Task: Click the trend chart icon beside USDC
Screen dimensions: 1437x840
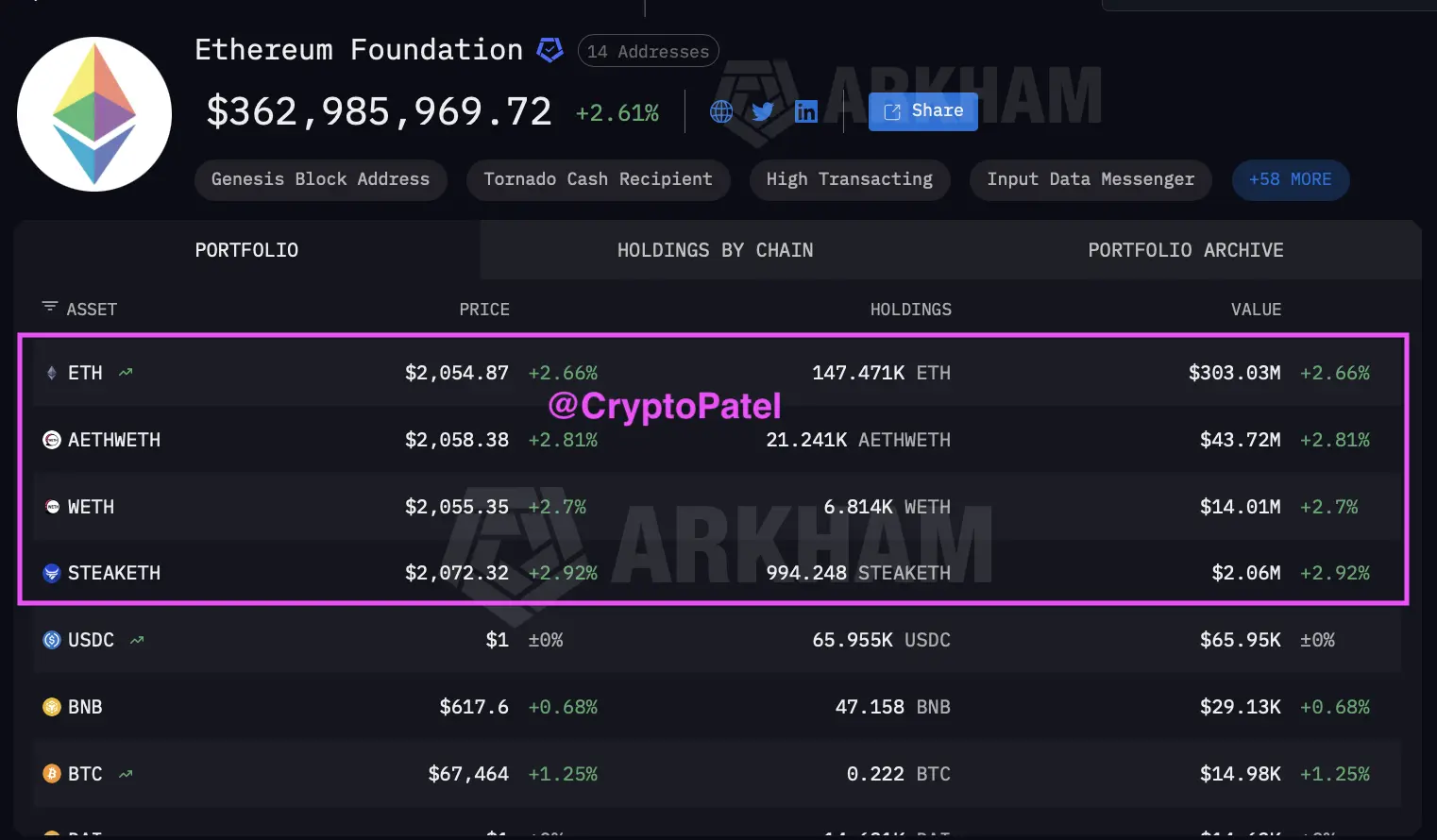Action: click(x=137, y=640)
